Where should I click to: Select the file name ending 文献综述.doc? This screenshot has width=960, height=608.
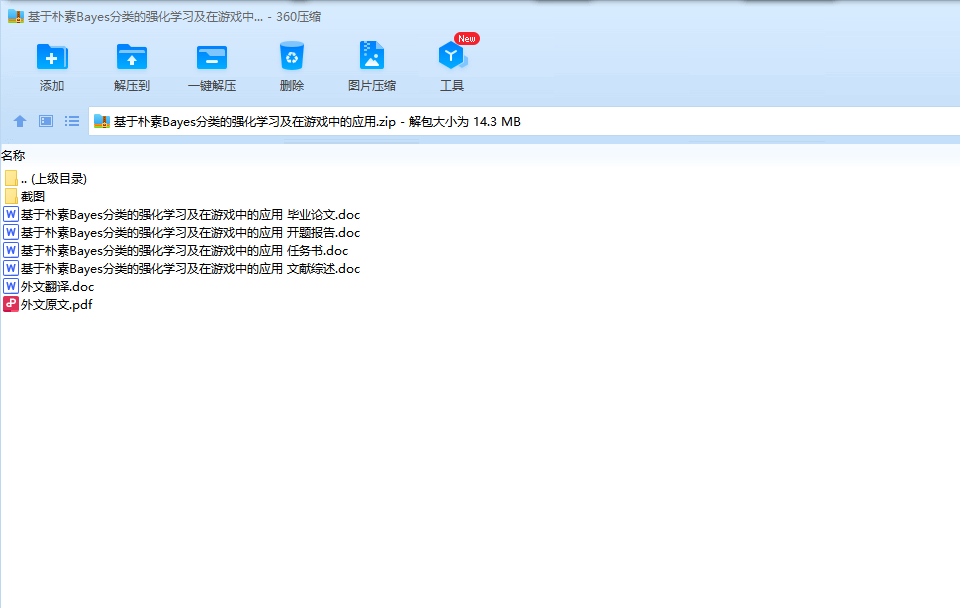pyautogui.click(x=190, y=269)
